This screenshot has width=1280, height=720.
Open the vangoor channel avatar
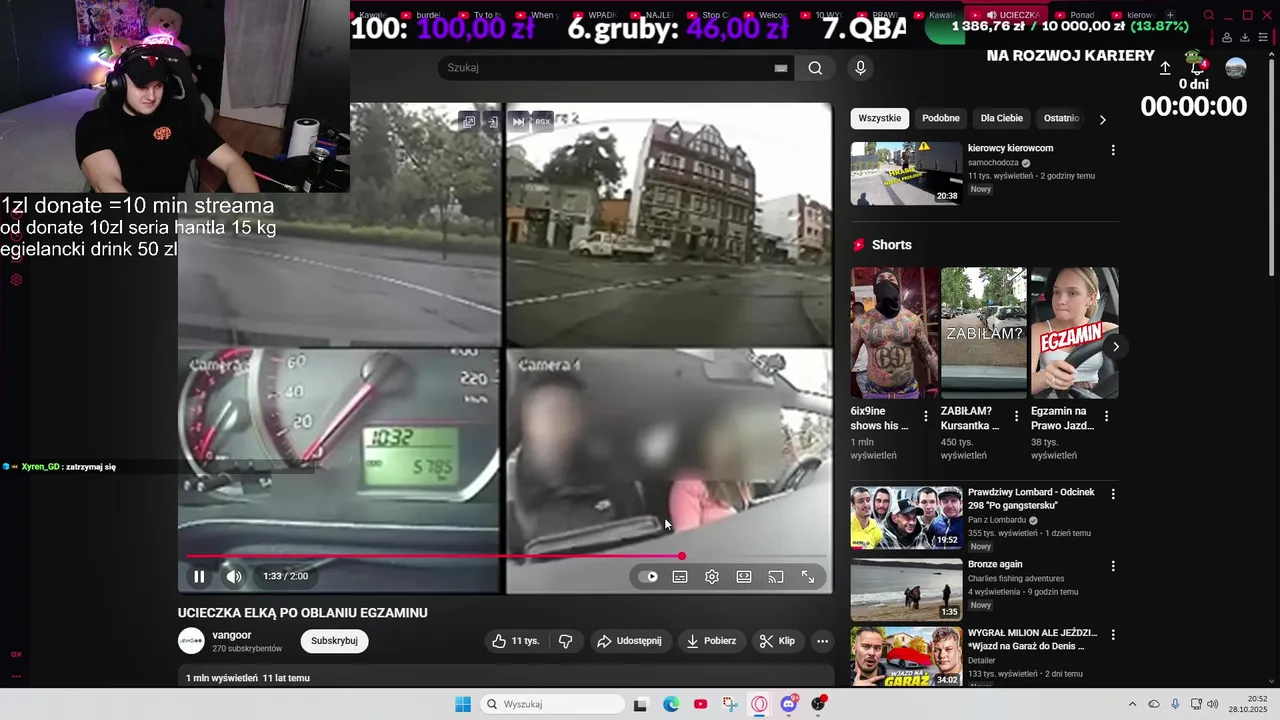[191, 641]
